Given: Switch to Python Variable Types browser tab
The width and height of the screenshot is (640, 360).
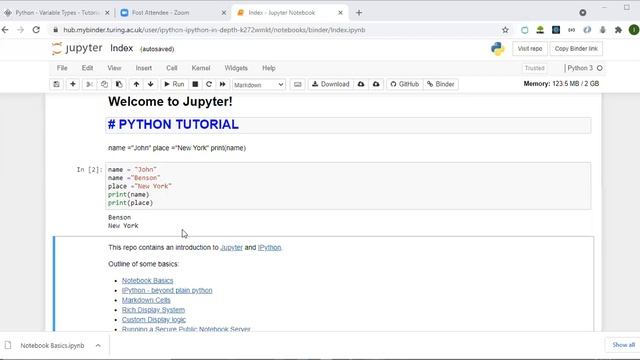Looking at the screenshot, I should [57, 13].
